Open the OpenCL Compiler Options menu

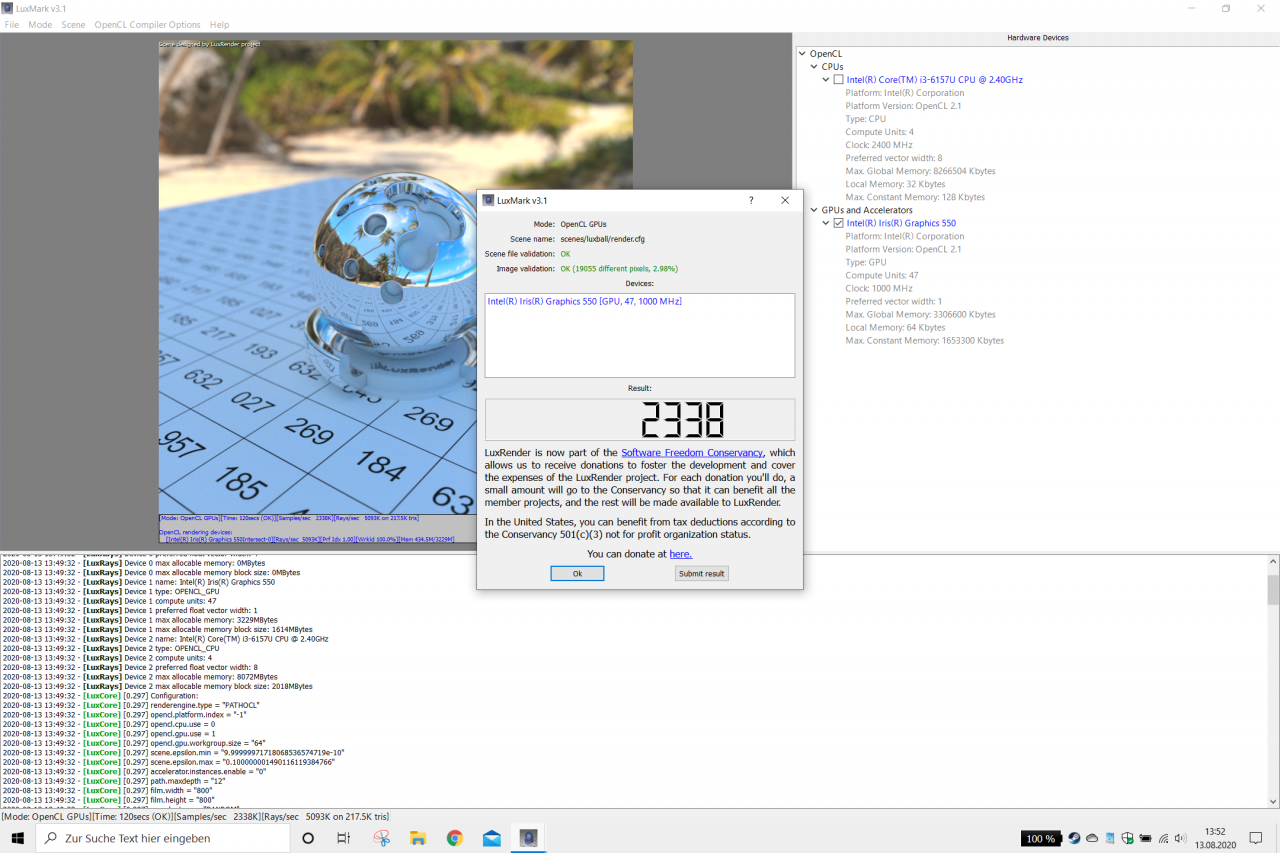(147, 24)
